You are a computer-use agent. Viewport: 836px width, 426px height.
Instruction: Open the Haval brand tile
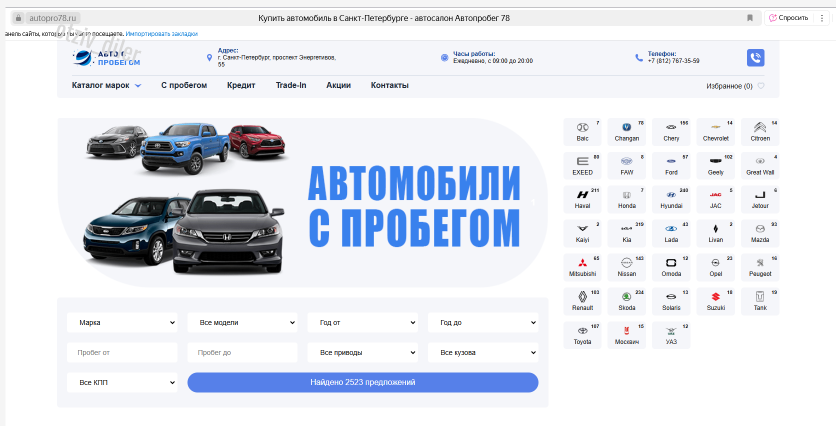click(582, 199)
